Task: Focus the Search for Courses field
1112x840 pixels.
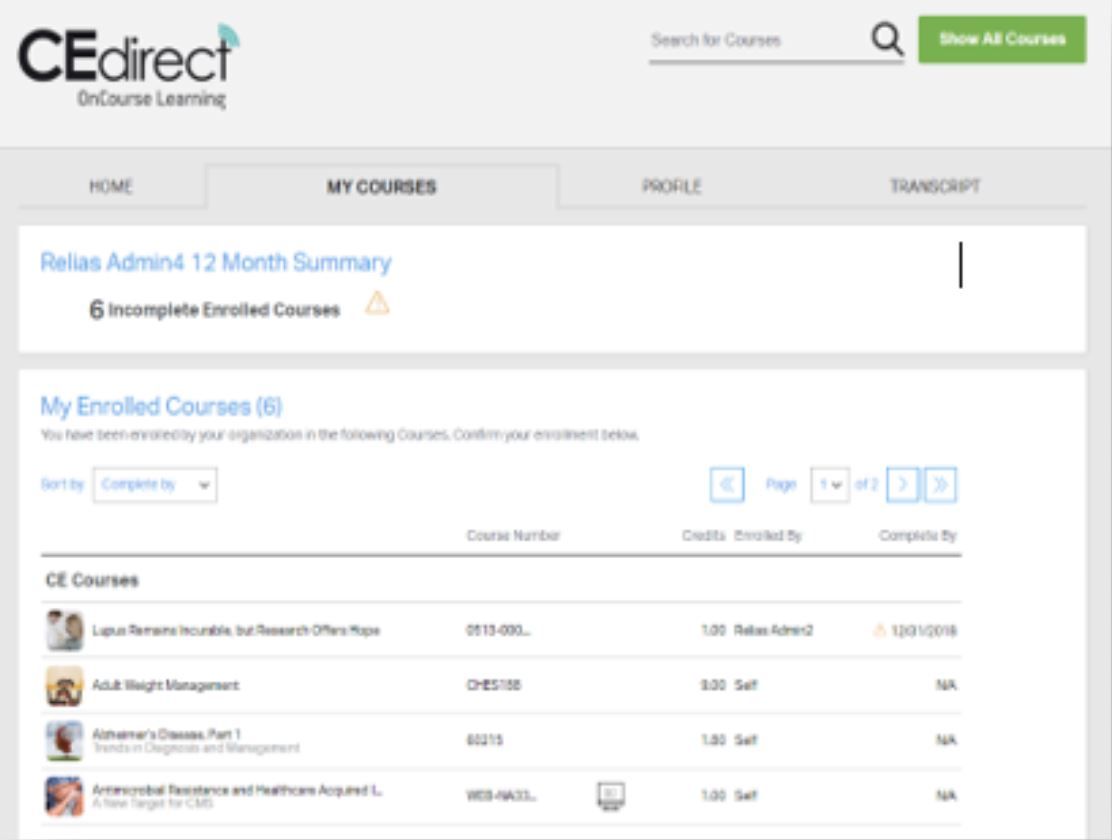Action: coord(759,40)
